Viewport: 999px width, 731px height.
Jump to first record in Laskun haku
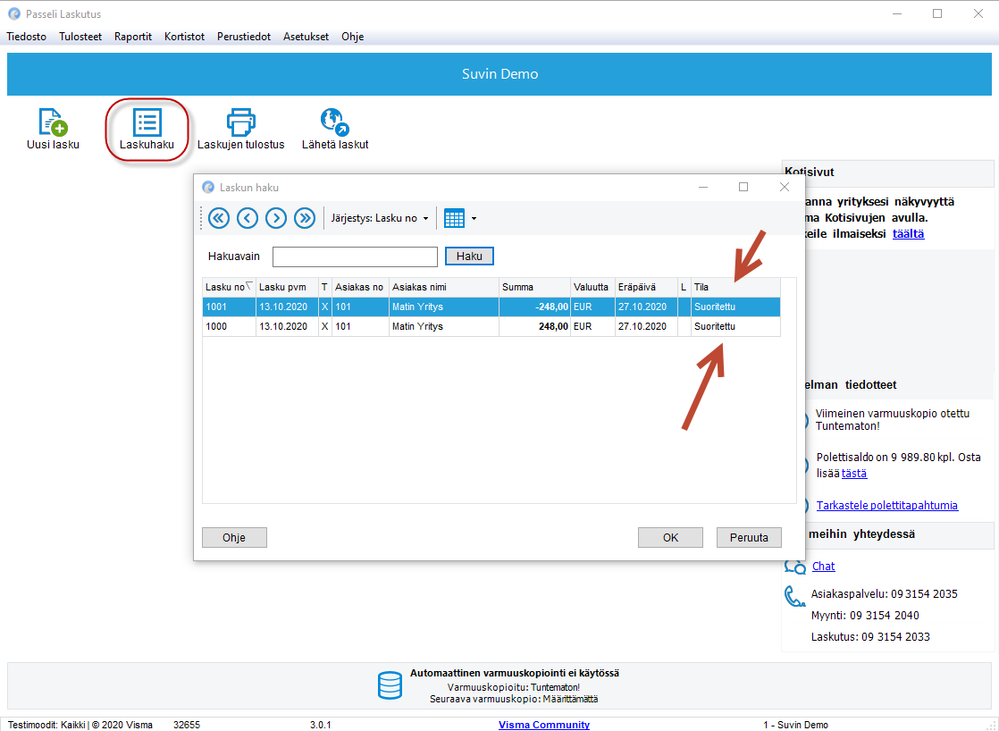coord(219,218)
